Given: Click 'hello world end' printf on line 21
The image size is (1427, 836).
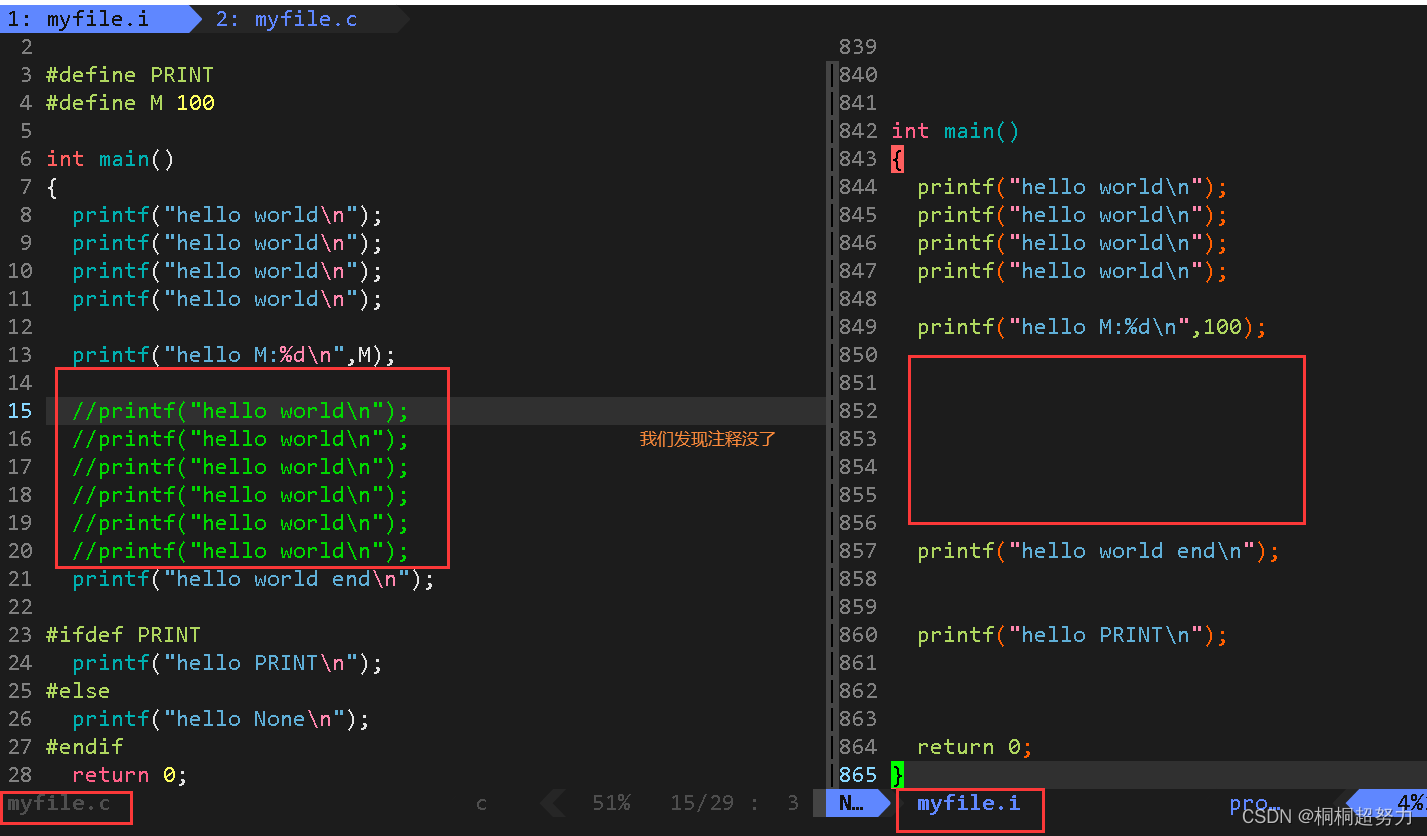Looking at the screenshot, I should coord(253,579).
